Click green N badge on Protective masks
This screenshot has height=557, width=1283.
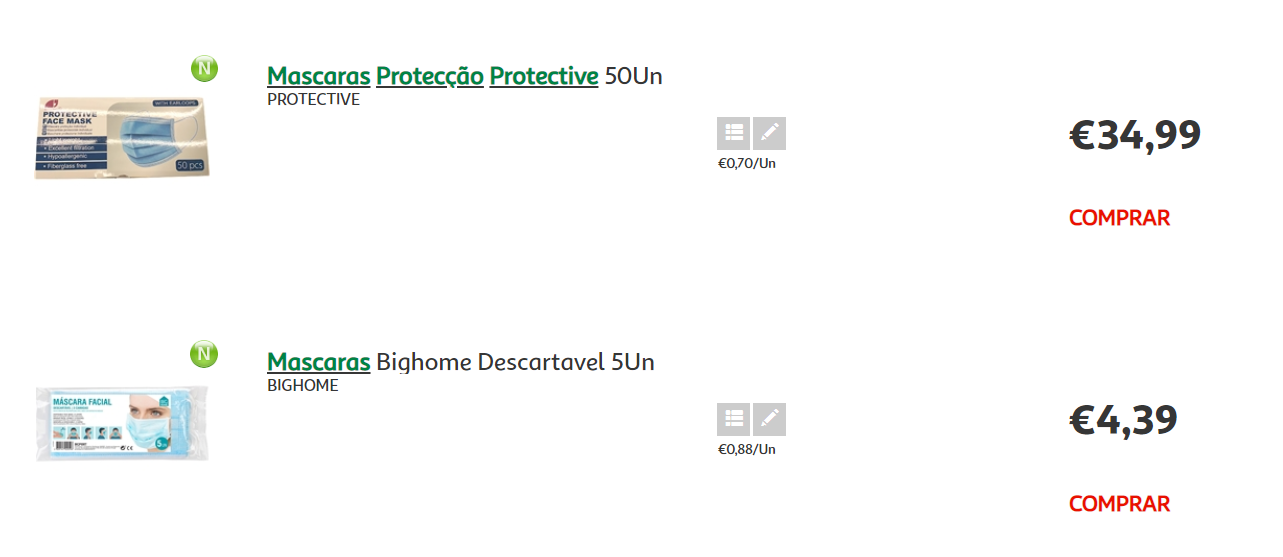coord(204,69)
